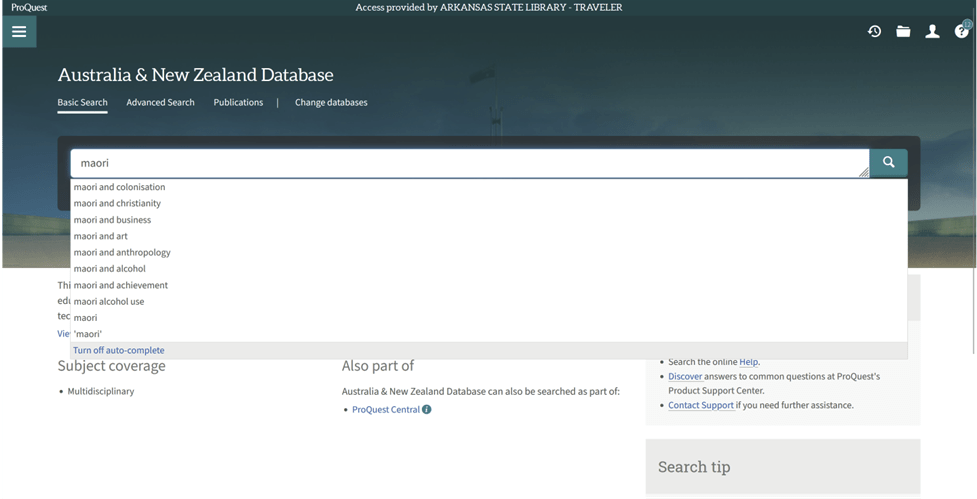Choose 'maori and christianity' from suggestions
Image resolution: width=977 pixels, height=499 pixels.
pos(117,203)
